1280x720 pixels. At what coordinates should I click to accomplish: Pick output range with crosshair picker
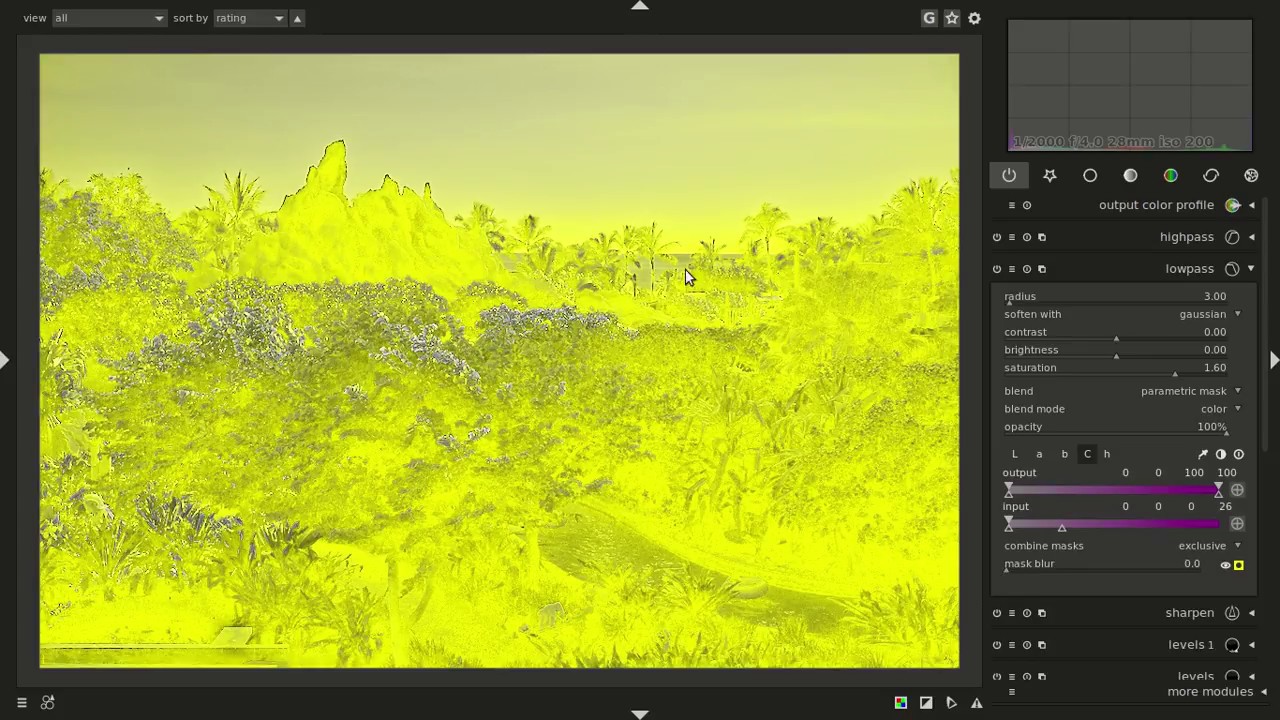[1237, 490]
